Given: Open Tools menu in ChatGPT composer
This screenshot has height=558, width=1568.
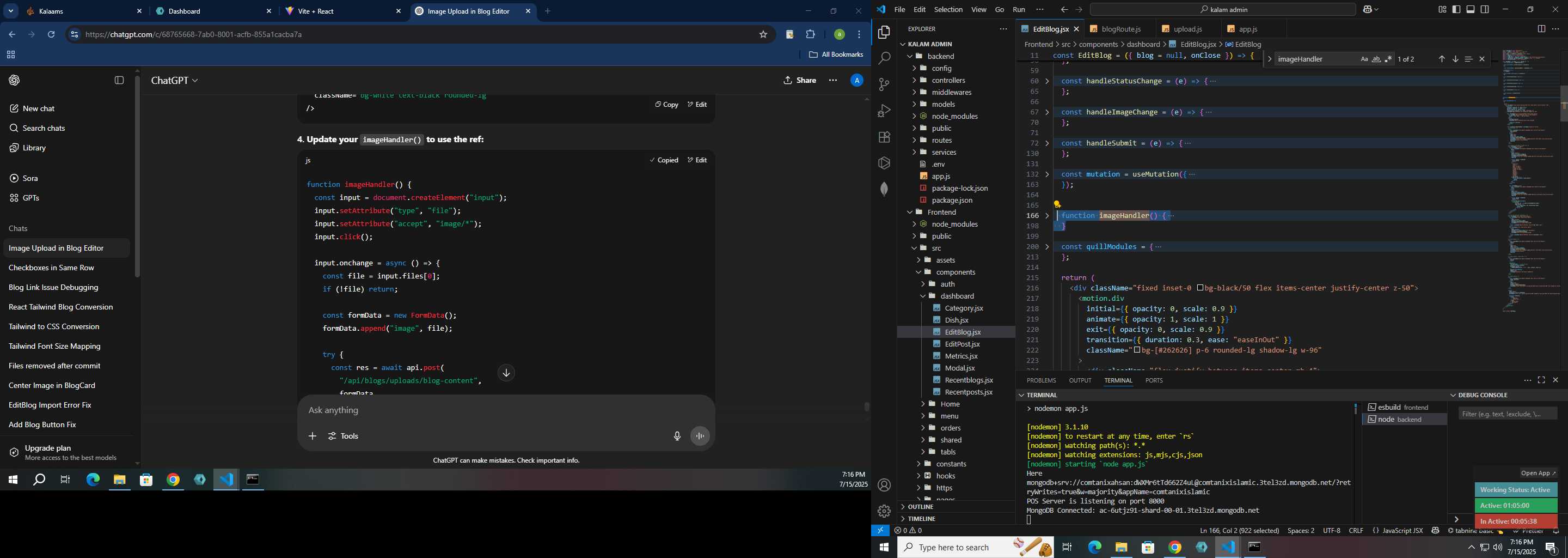Looking at the screenshot, I should tap(344, 436).
